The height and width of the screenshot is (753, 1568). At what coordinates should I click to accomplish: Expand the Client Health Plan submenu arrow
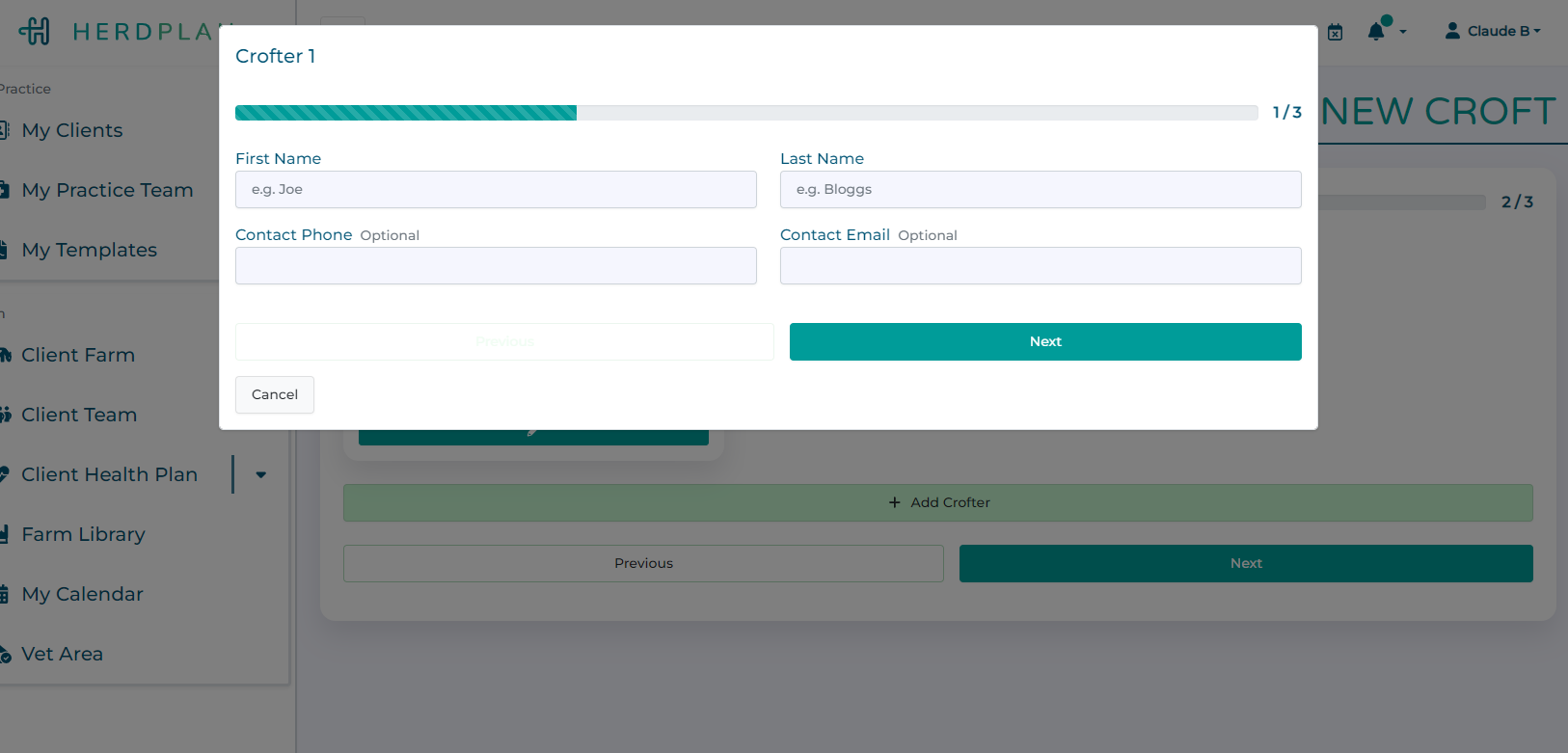(x=260, y=474)
